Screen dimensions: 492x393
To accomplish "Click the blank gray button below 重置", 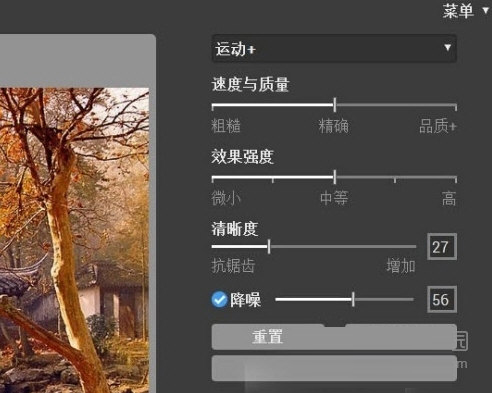I will [334, 368].
